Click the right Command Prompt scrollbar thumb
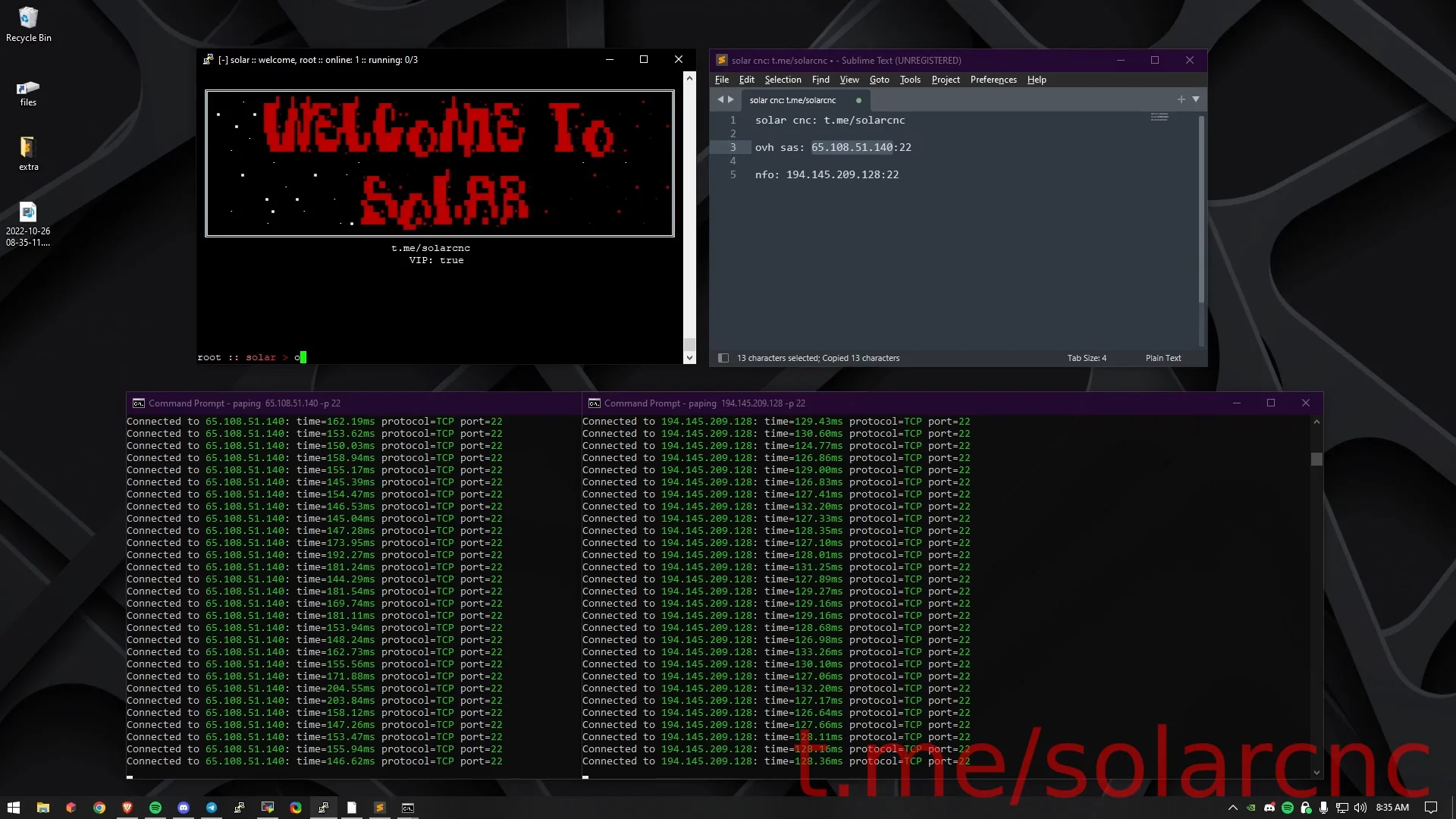1456x819 pixels. click(1316, 459)
